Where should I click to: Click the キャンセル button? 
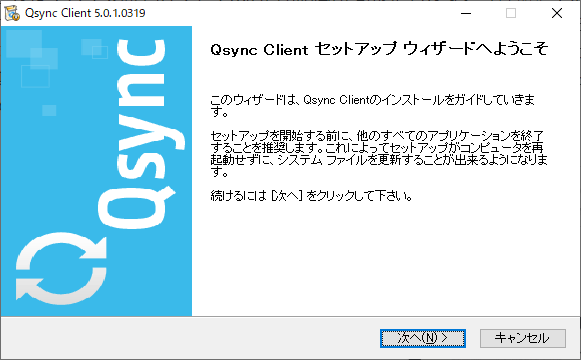pos(523,338)
